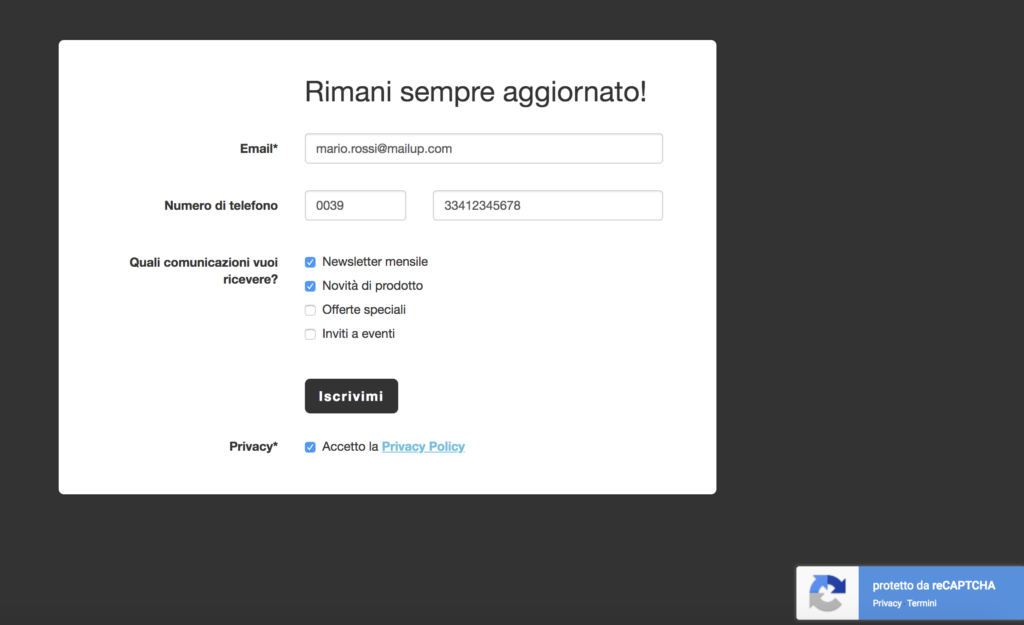Click the Rimani sempre aggiornato! heading
1024x625 pixels.
(x=476, y=92)
